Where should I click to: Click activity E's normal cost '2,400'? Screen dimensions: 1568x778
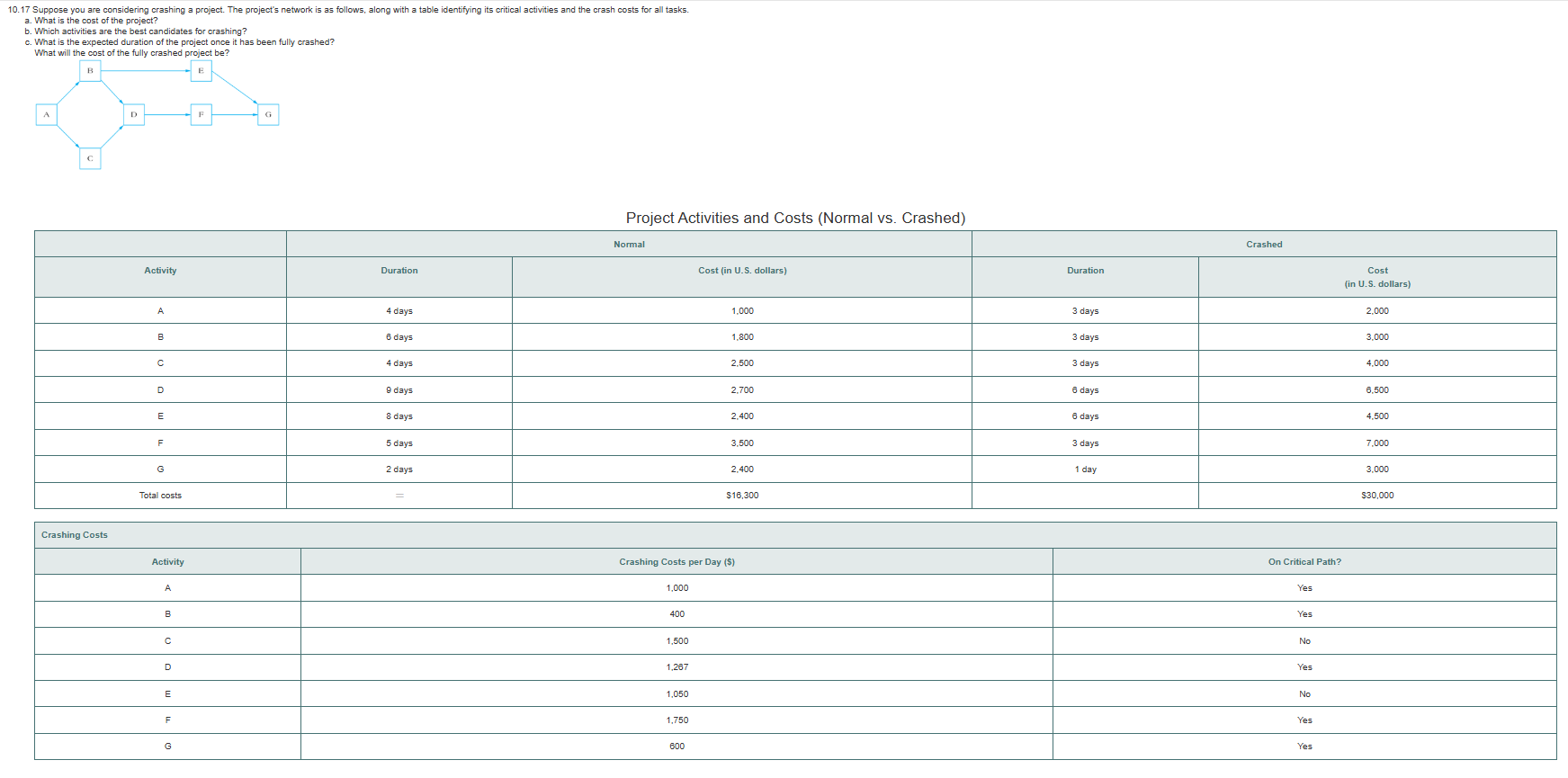point(742,416)
